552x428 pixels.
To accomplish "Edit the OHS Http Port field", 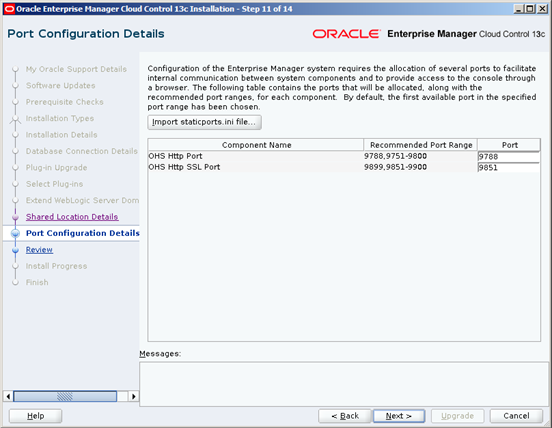I will pos(508,157).
